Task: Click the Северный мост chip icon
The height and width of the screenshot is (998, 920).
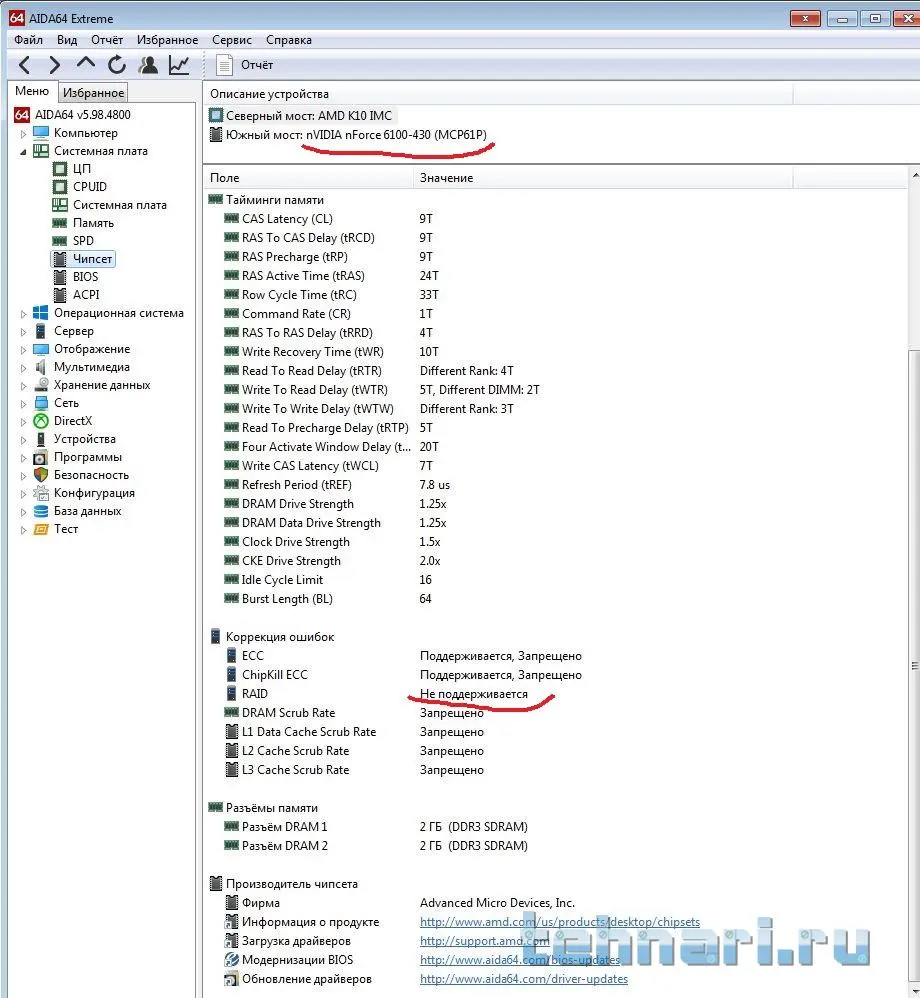Action: click(216, 115)
